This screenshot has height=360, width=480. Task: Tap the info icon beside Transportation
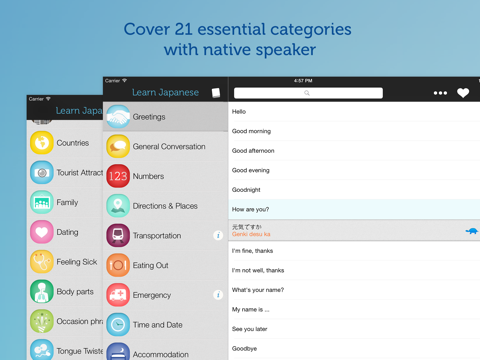click(x=218, y=235)
